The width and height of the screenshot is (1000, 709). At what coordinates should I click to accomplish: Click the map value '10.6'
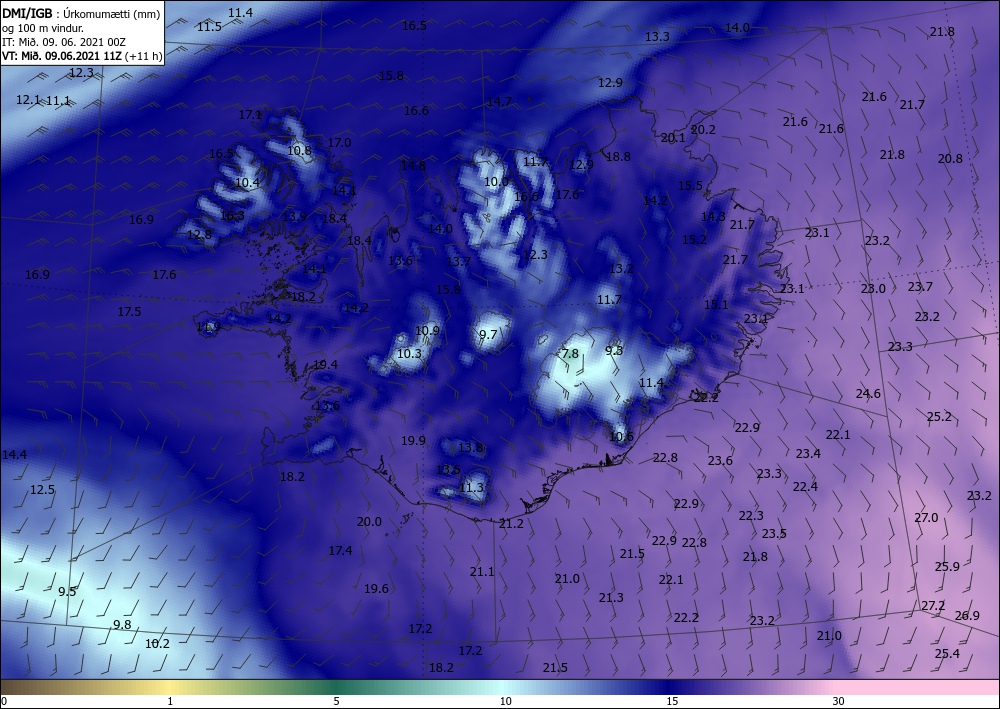621,437
